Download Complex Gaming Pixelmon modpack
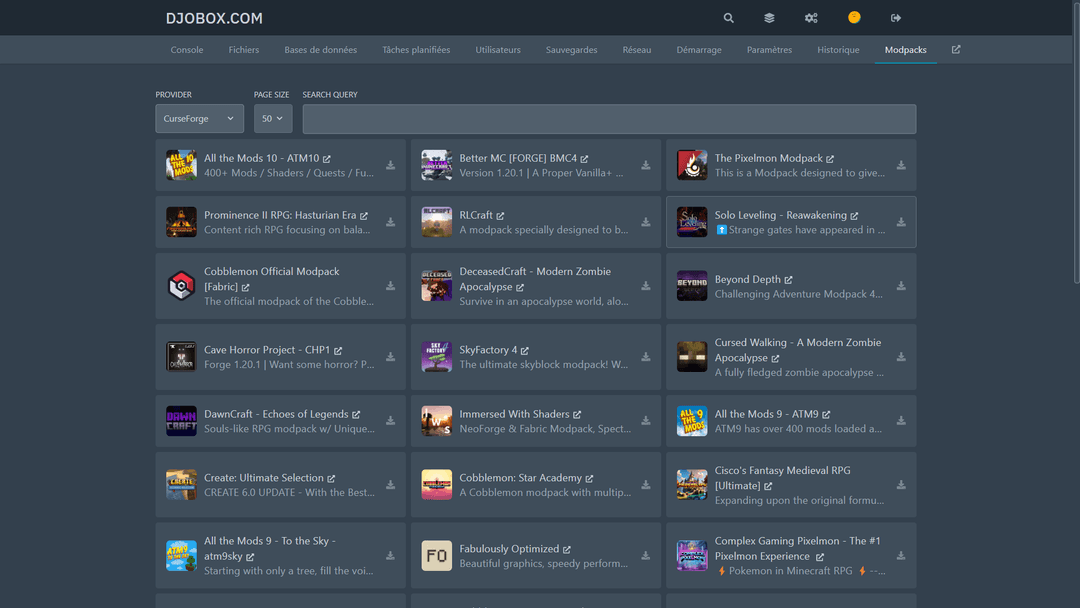Image resolution: width=1080 pixels, height=608 pixels. [901, 556]
